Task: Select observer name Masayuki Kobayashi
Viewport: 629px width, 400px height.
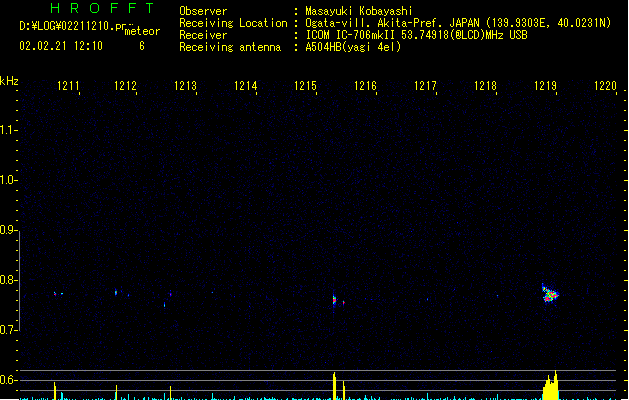Action: tap(359, 11)
